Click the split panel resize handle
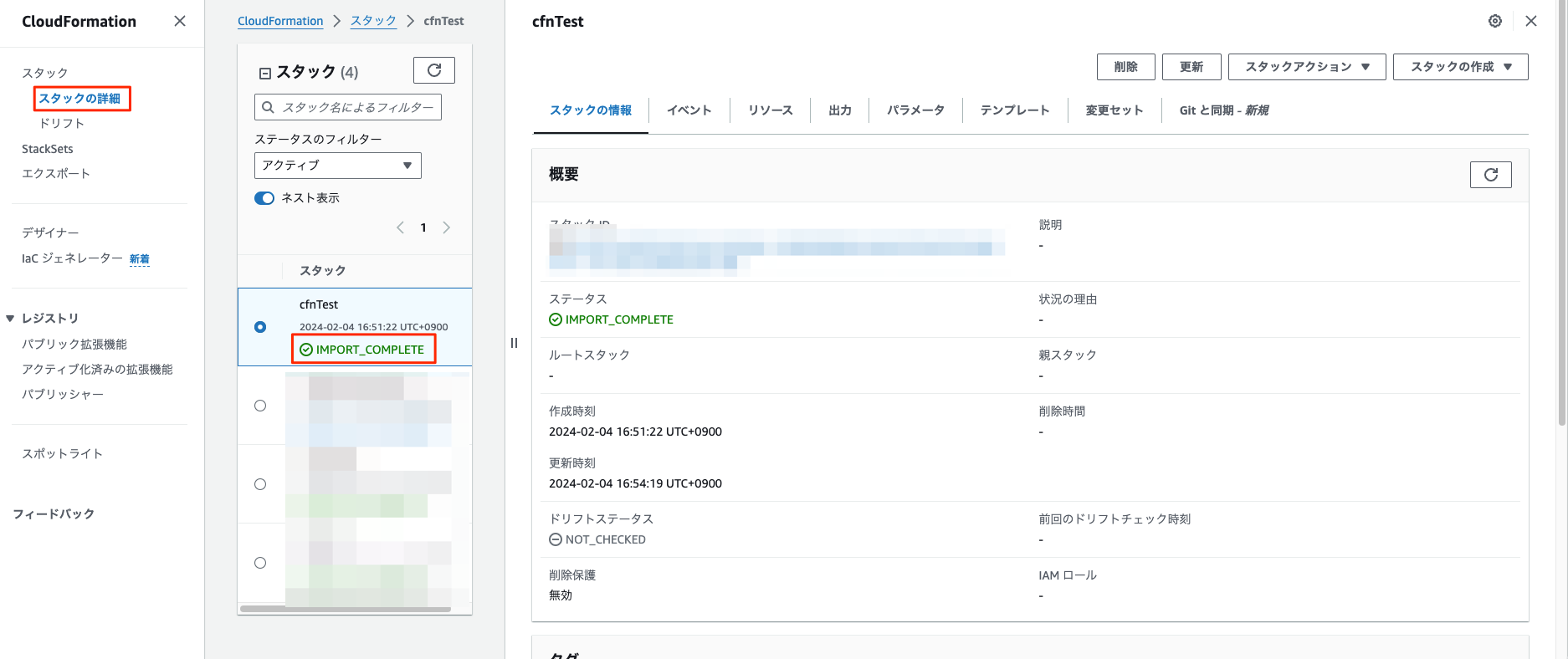The height and width of the screenshot is (659, 1568). (514, 343)
